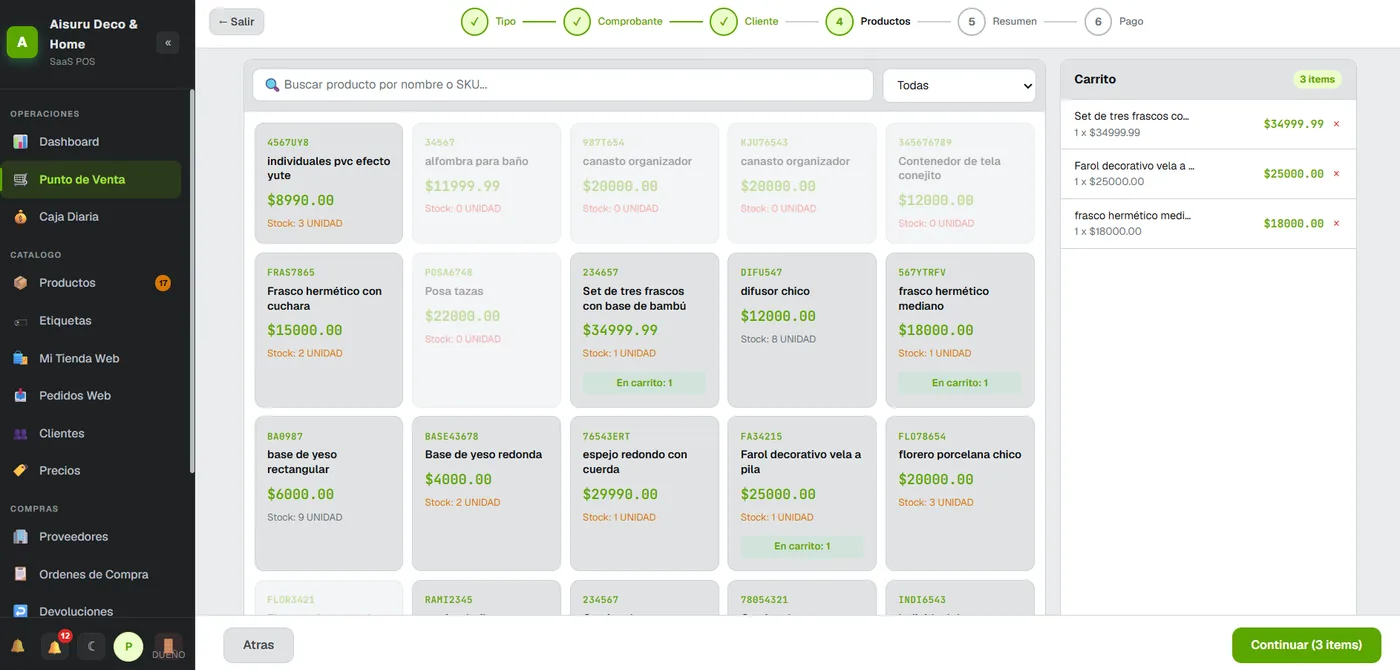Select step 4 Productos
Viewport: 1400px width, 670px height.
point(868,21)
